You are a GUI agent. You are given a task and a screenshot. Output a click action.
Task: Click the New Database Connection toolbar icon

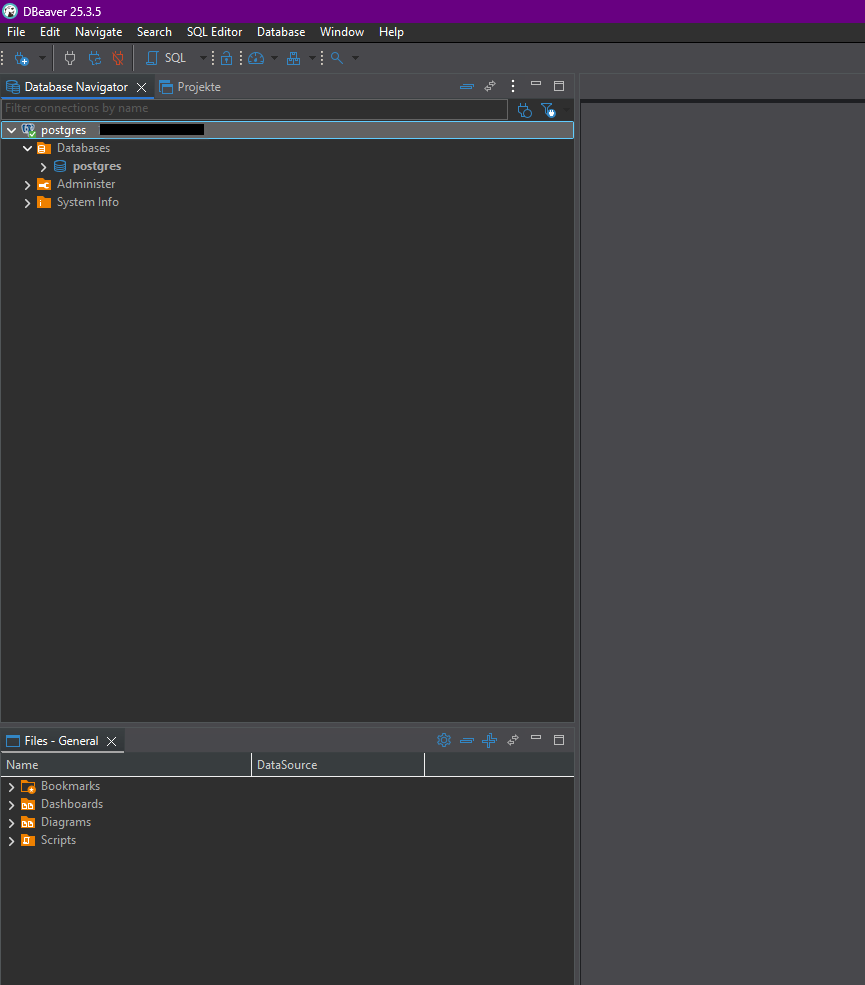pyautogui.click(x=21, y=58)
